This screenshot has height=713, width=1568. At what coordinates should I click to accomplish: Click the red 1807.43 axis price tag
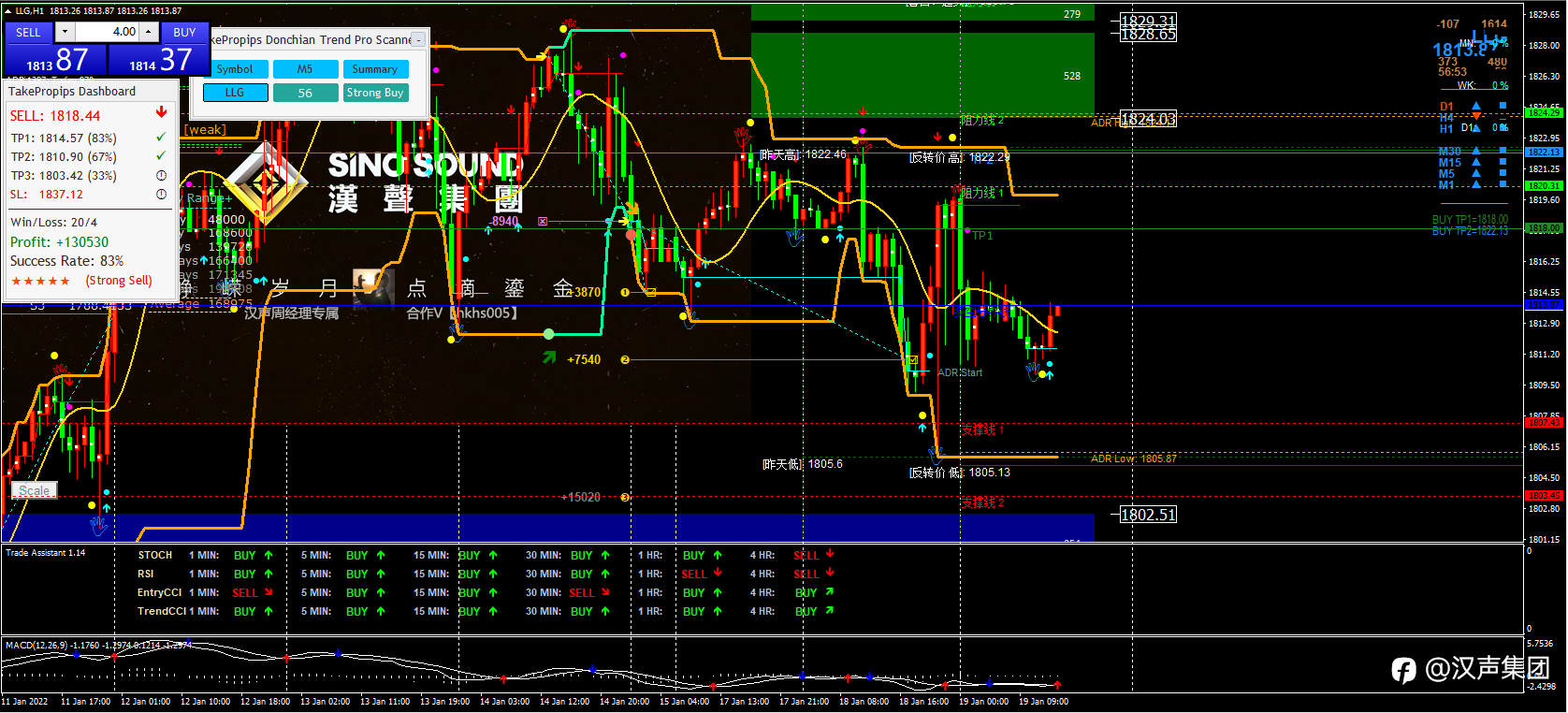point(1544,422)
